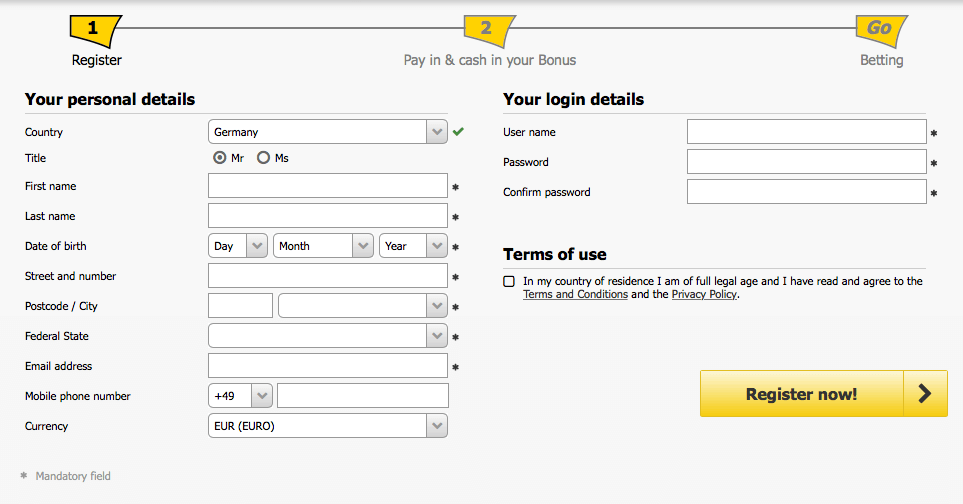Click the Last name input field
This screenshot has height=504, width=963.
point(328,216)
